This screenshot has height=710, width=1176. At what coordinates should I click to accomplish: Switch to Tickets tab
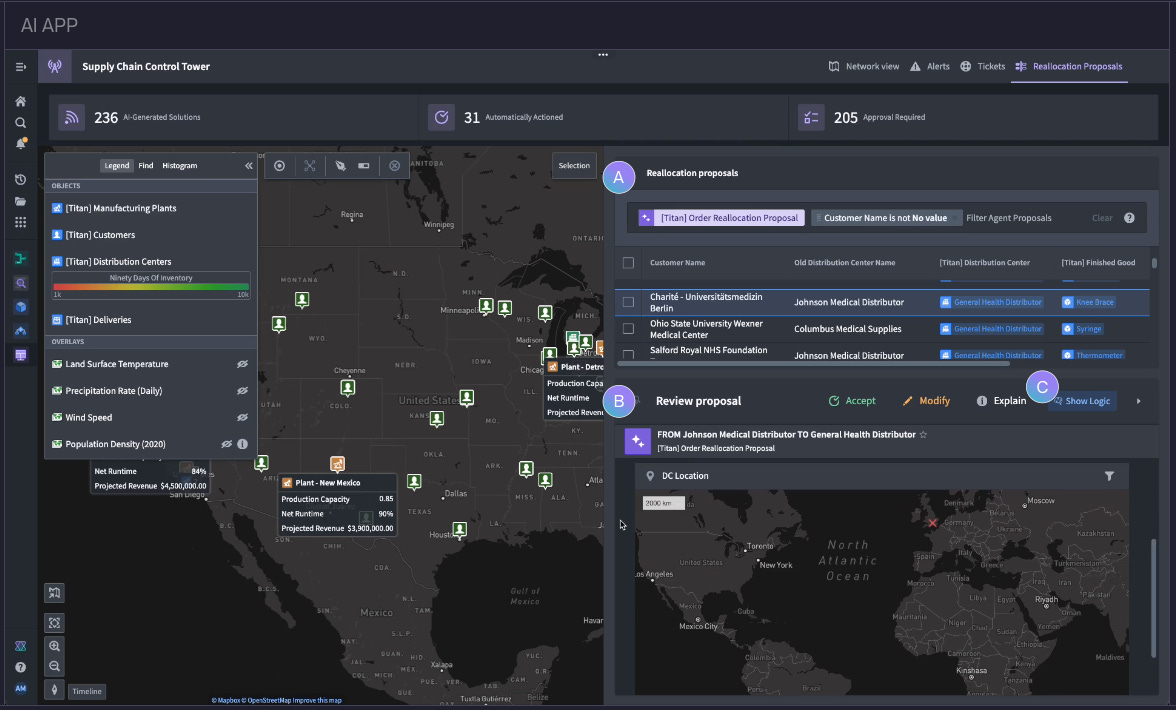pos(982,67)
